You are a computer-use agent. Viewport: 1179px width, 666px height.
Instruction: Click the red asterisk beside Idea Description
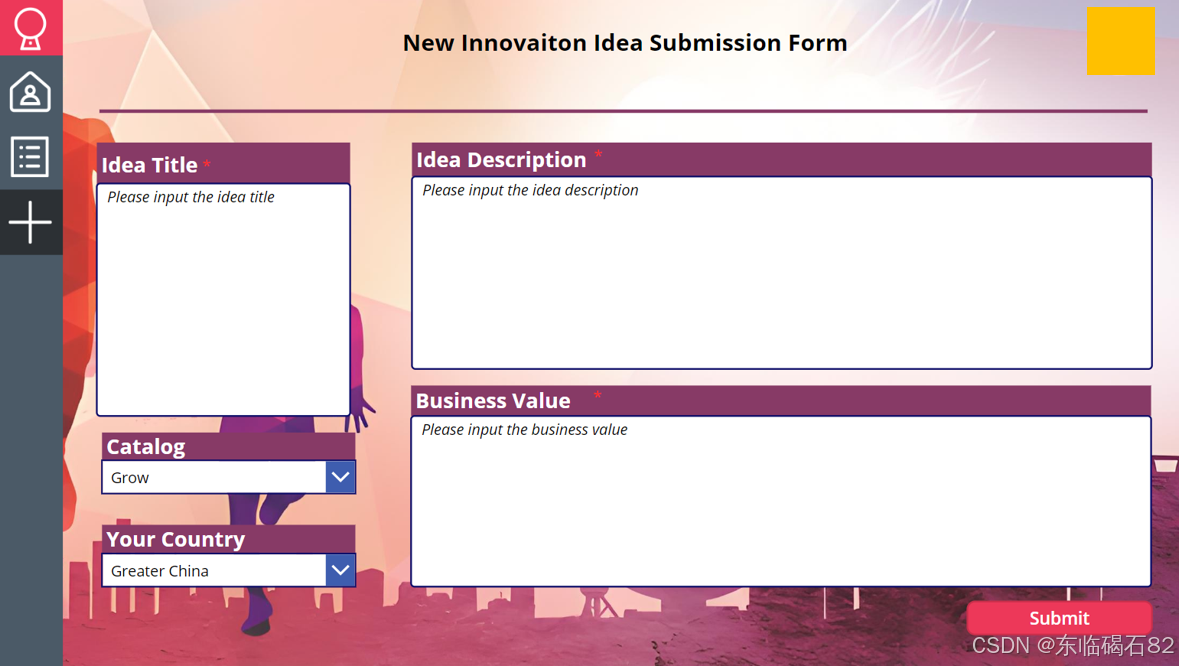point(599,154)
